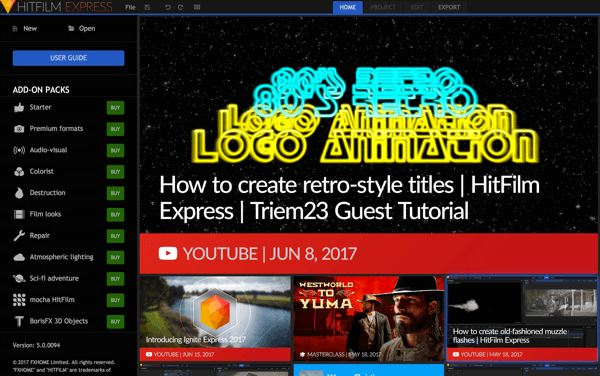600x376 pixels.
Task: Click the undo arrow icon
Action: pyautogui.click(x=168, y=7)
